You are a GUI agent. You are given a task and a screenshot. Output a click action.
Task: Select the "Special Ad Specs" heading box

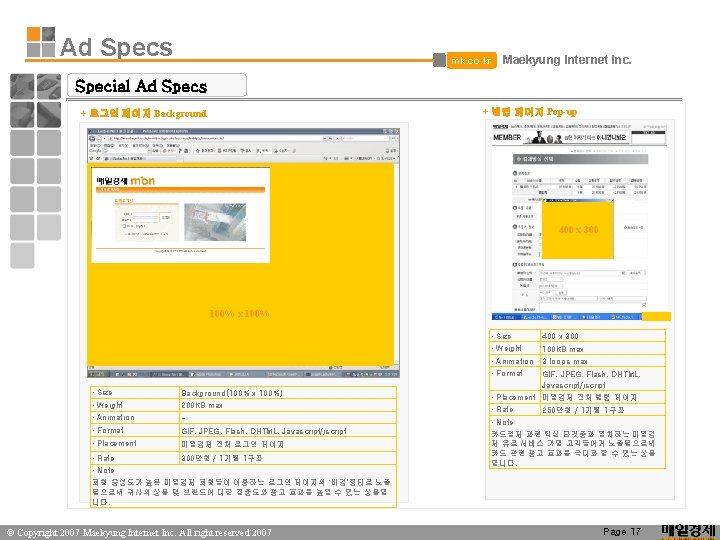click(157, 85)
